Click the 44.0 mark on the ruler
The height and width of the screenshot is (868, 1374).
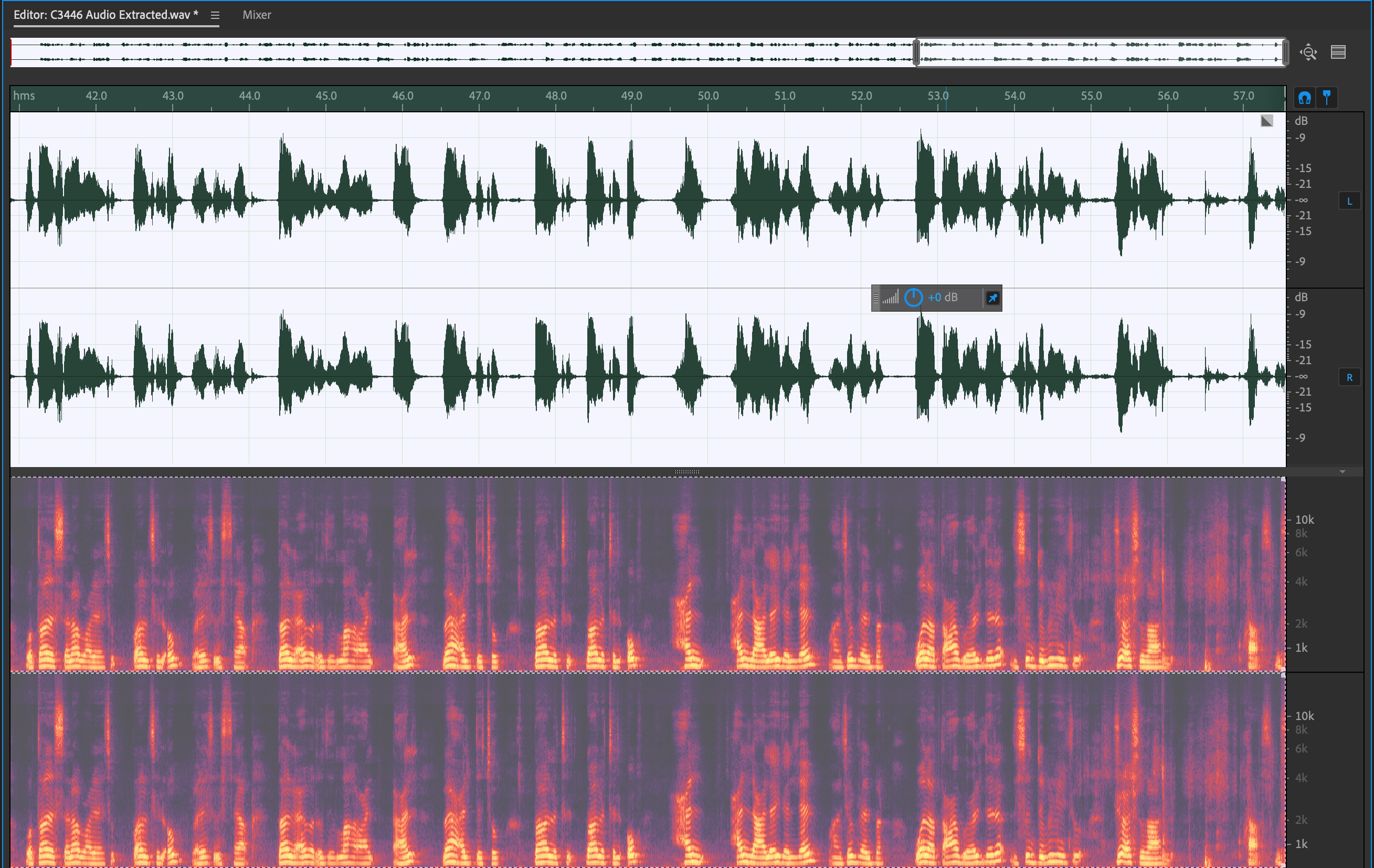tap(249, 96)
